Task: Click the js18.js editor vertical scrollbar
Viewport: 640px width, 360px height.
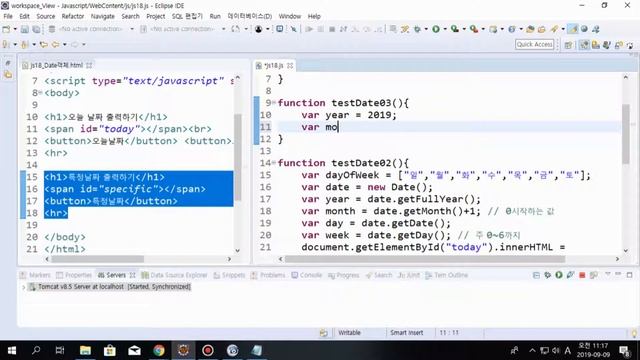Action: coord(626,133)
